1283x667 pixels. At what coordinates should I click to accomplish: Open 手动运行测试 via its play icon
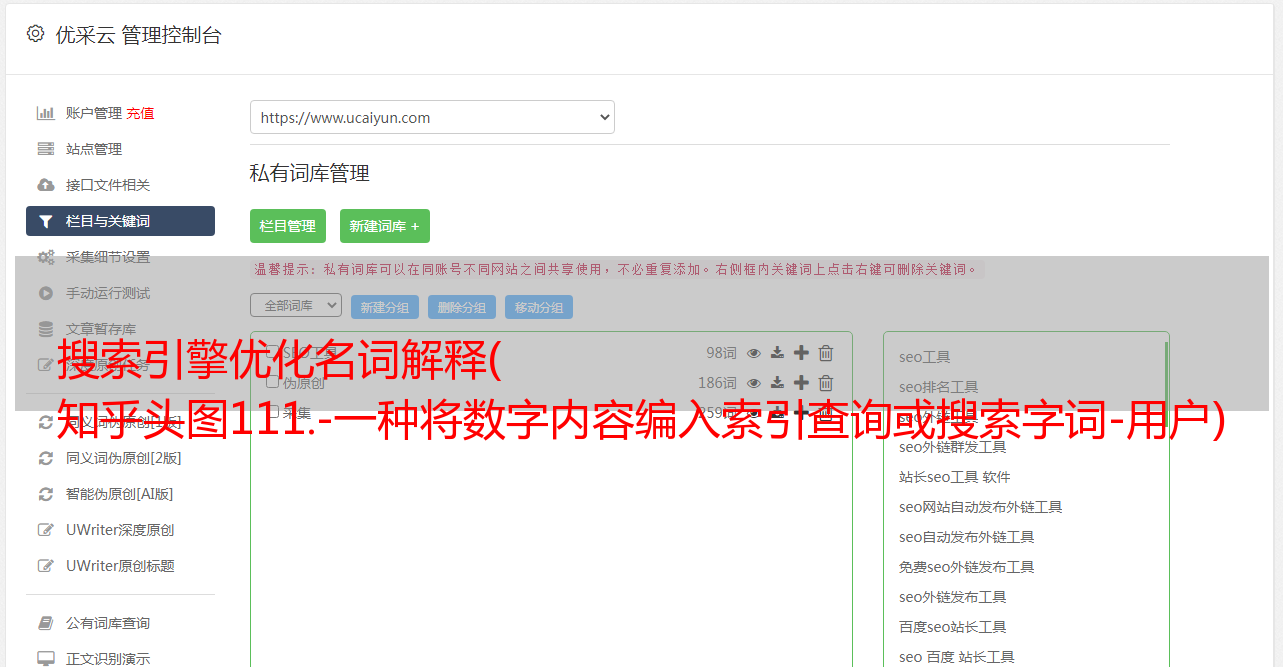point(45,293)
